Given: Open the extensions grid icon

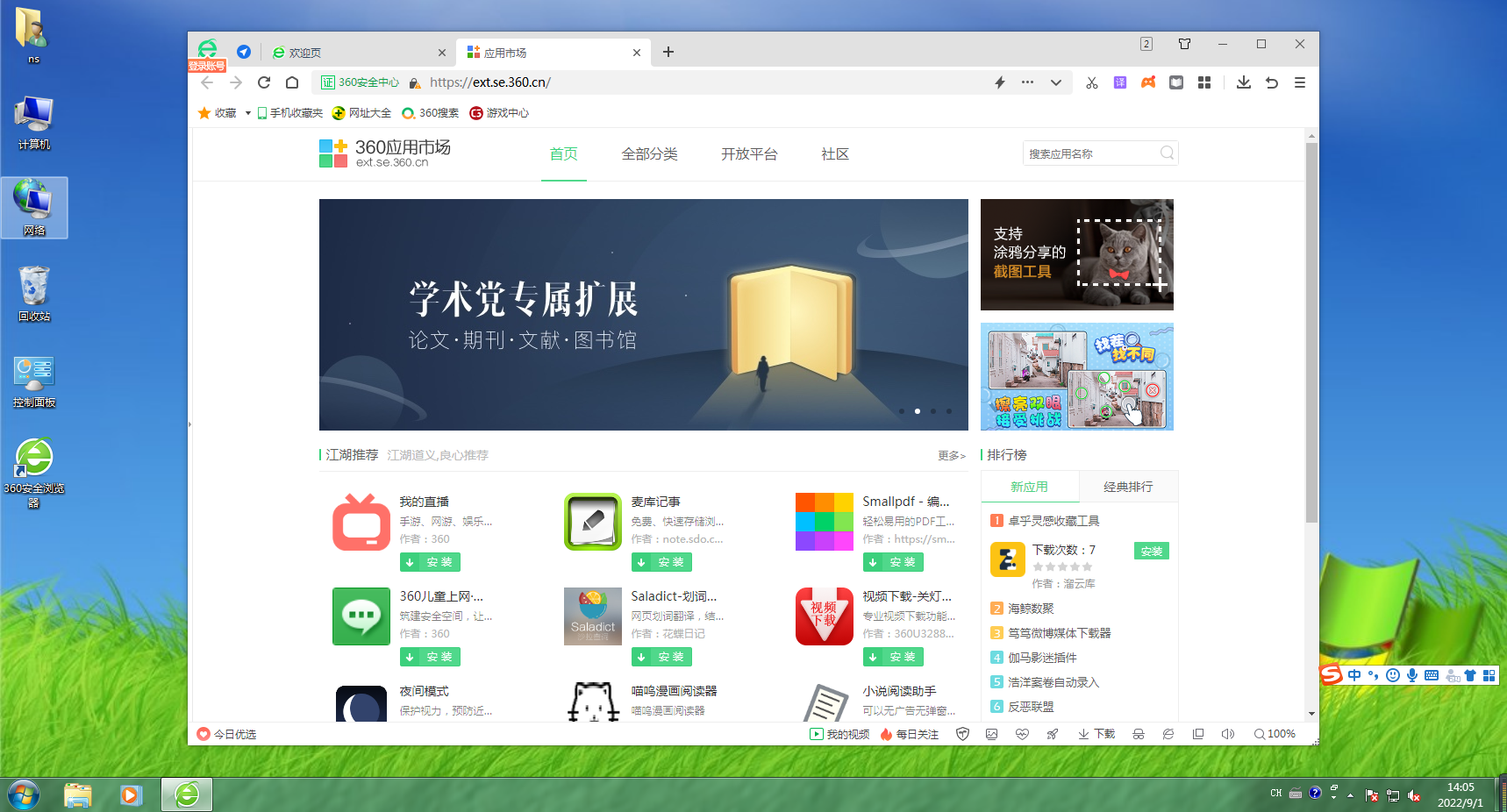Looking at the screenshot, I should pos(1204,82).
